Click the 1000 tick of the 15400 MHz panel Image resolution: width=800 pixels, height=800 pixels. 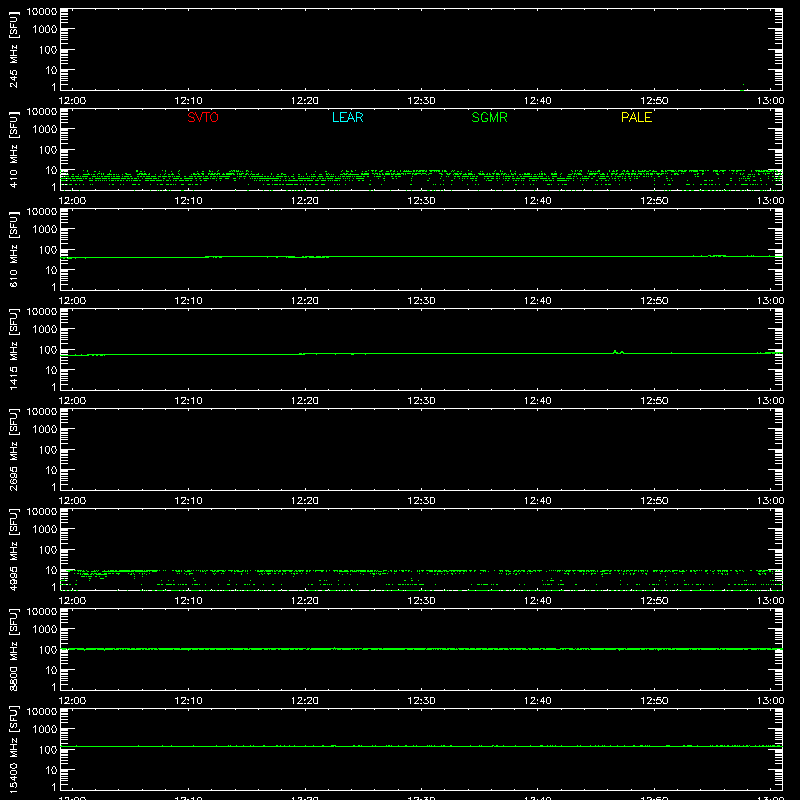click(45, 729)
